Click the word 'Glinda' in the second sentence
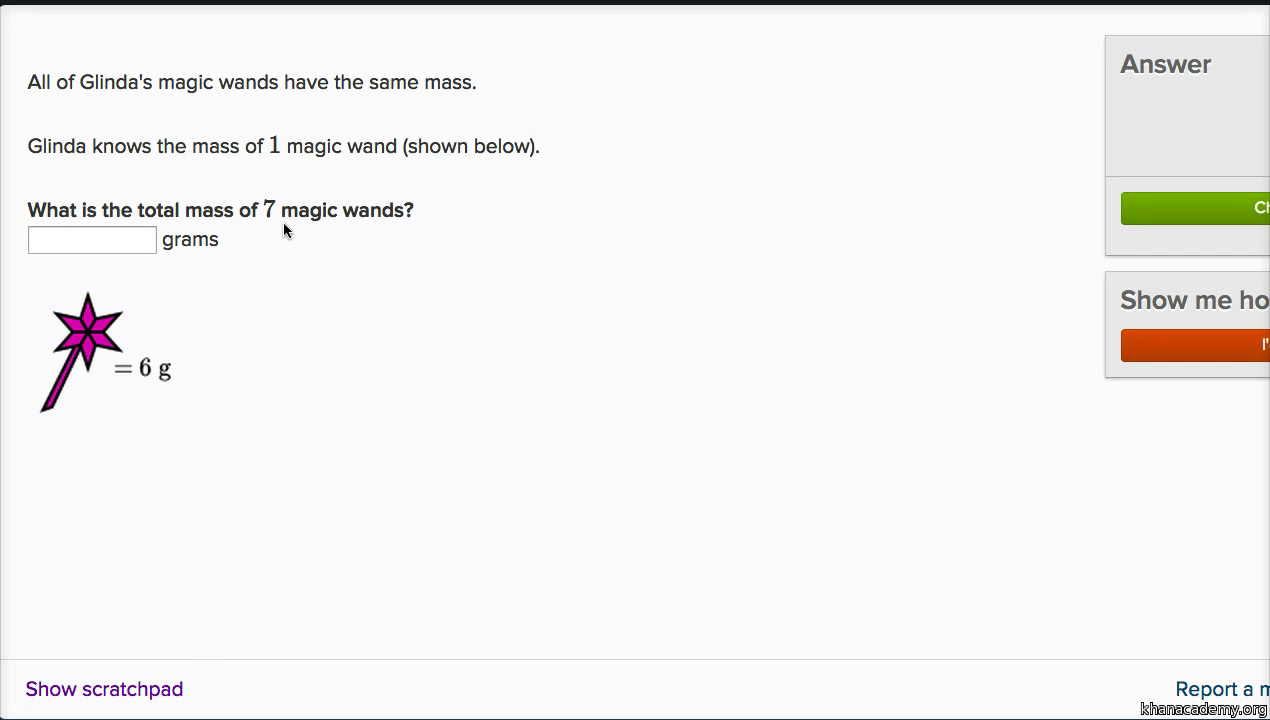Image resolution: width=1270 pixels, height=720 pixels. (x=57, y=146)
